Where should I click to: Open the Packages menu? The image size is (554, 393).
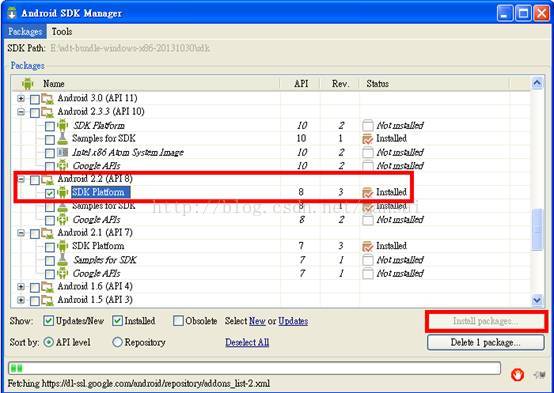tap(25, 31)
